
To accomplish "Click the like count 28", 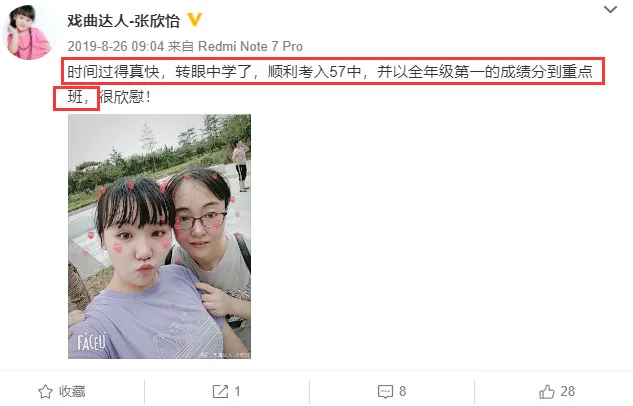I will coord(568,391).
